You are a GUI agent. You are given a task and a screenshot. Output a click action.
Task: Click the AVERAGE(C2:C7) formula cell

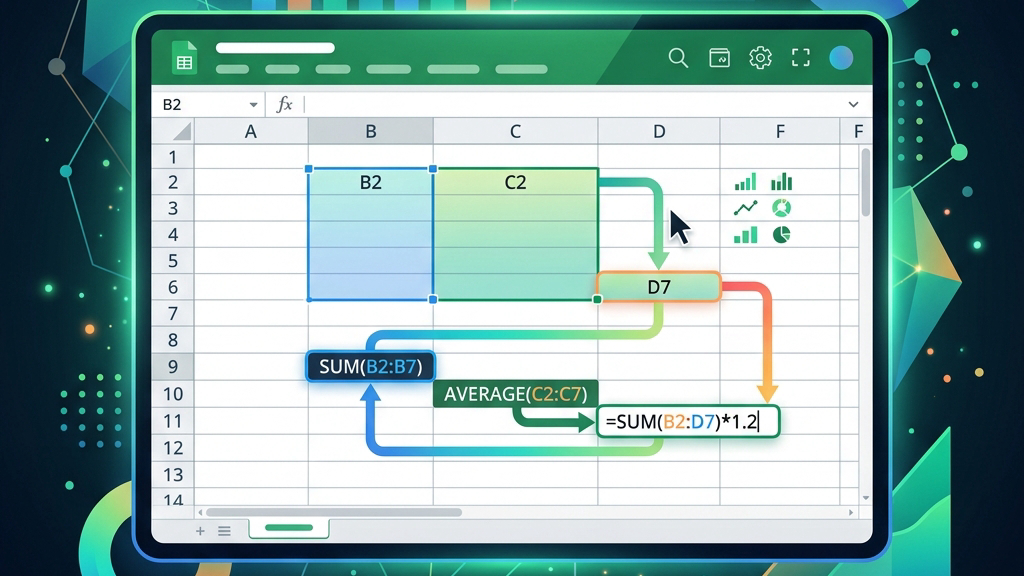[515, 394]
